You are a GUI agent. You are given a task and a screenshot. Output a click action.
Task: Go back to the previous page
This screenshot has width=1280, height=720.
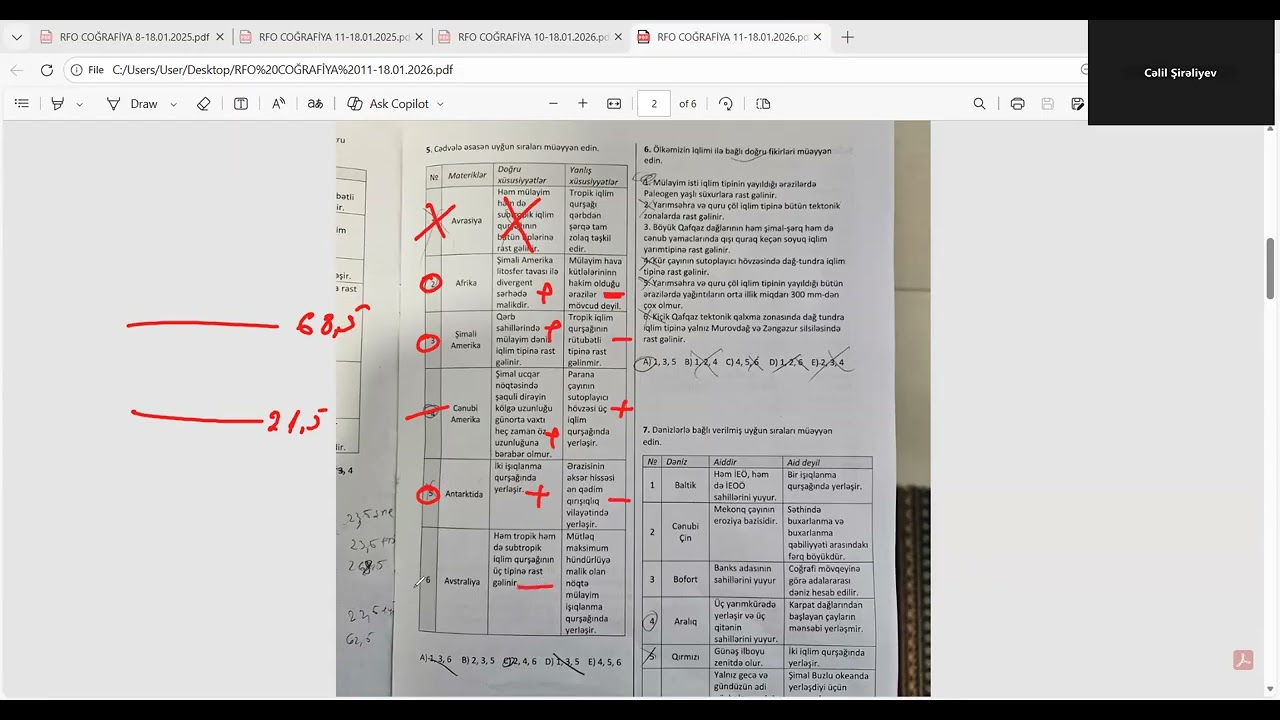pos(17,70)
